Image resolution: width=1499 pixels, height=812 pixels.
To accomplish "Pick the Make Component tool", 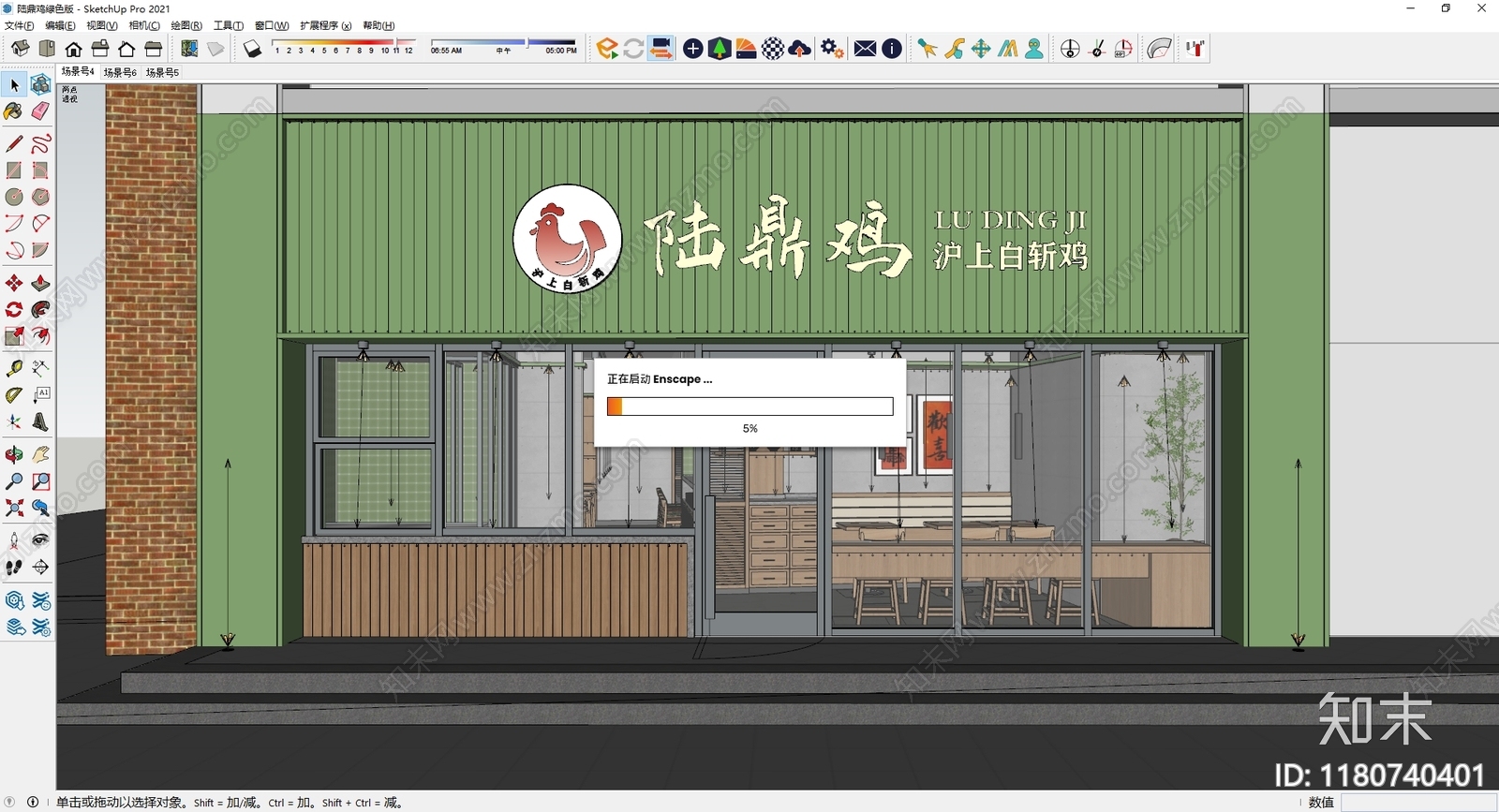I will [x=40, y=85].
